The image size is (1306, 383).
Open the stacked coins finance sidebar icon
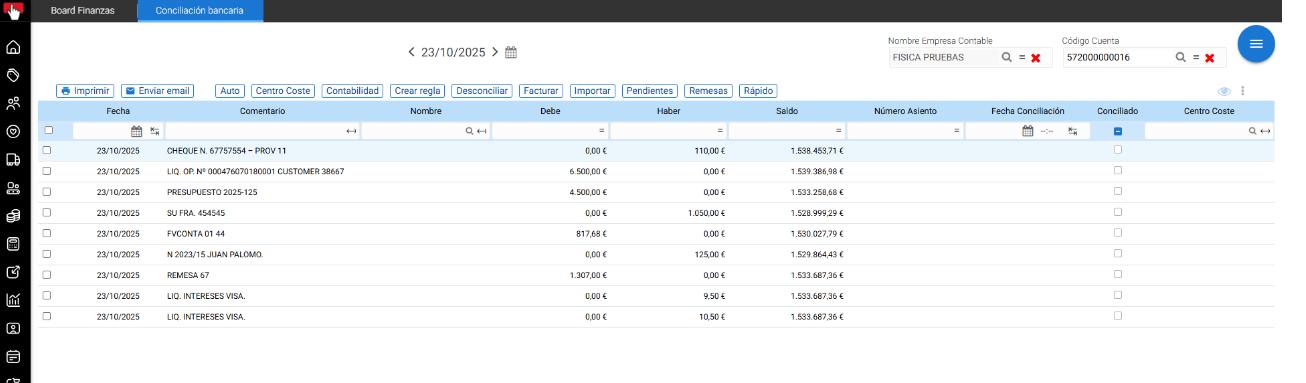pos(13,216)
